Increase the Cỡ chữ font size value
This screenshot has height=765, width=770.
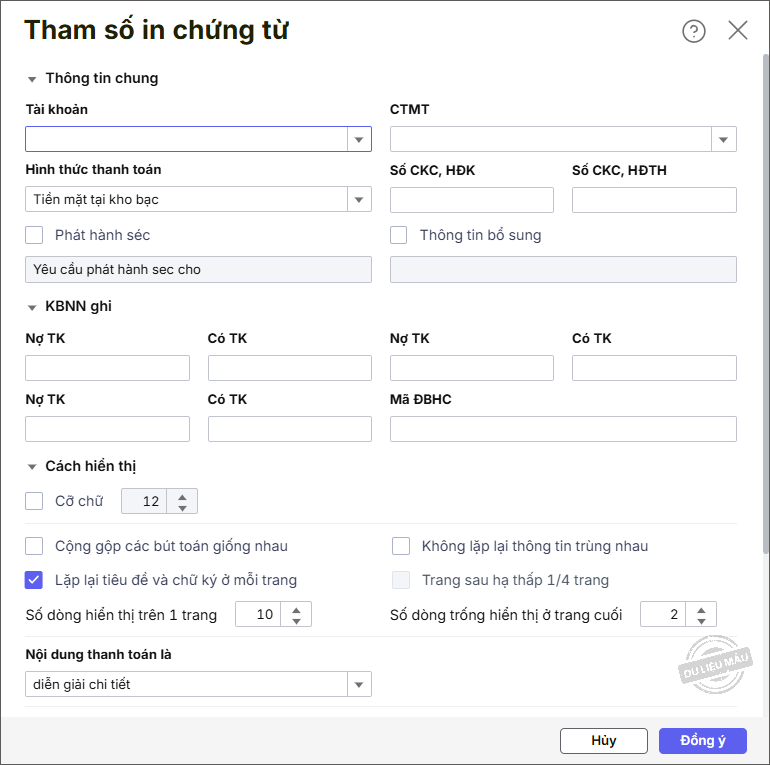tap(182, 495)
